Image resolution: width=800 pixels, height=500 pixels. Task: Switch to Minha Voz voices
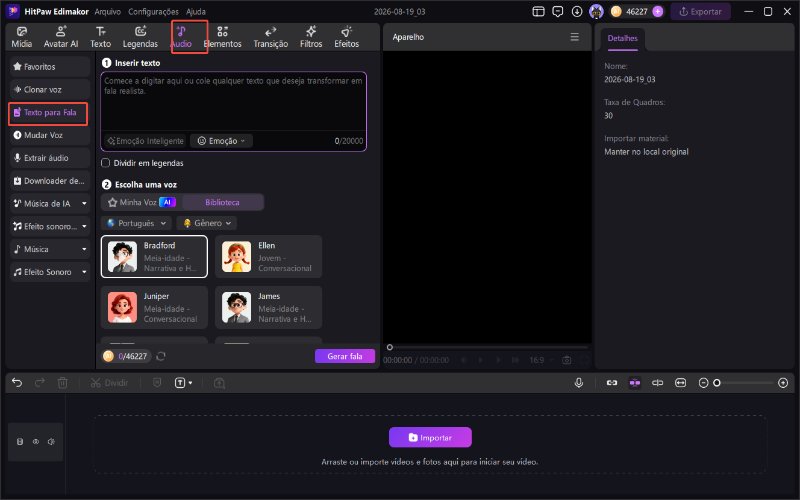pos(141,203)
